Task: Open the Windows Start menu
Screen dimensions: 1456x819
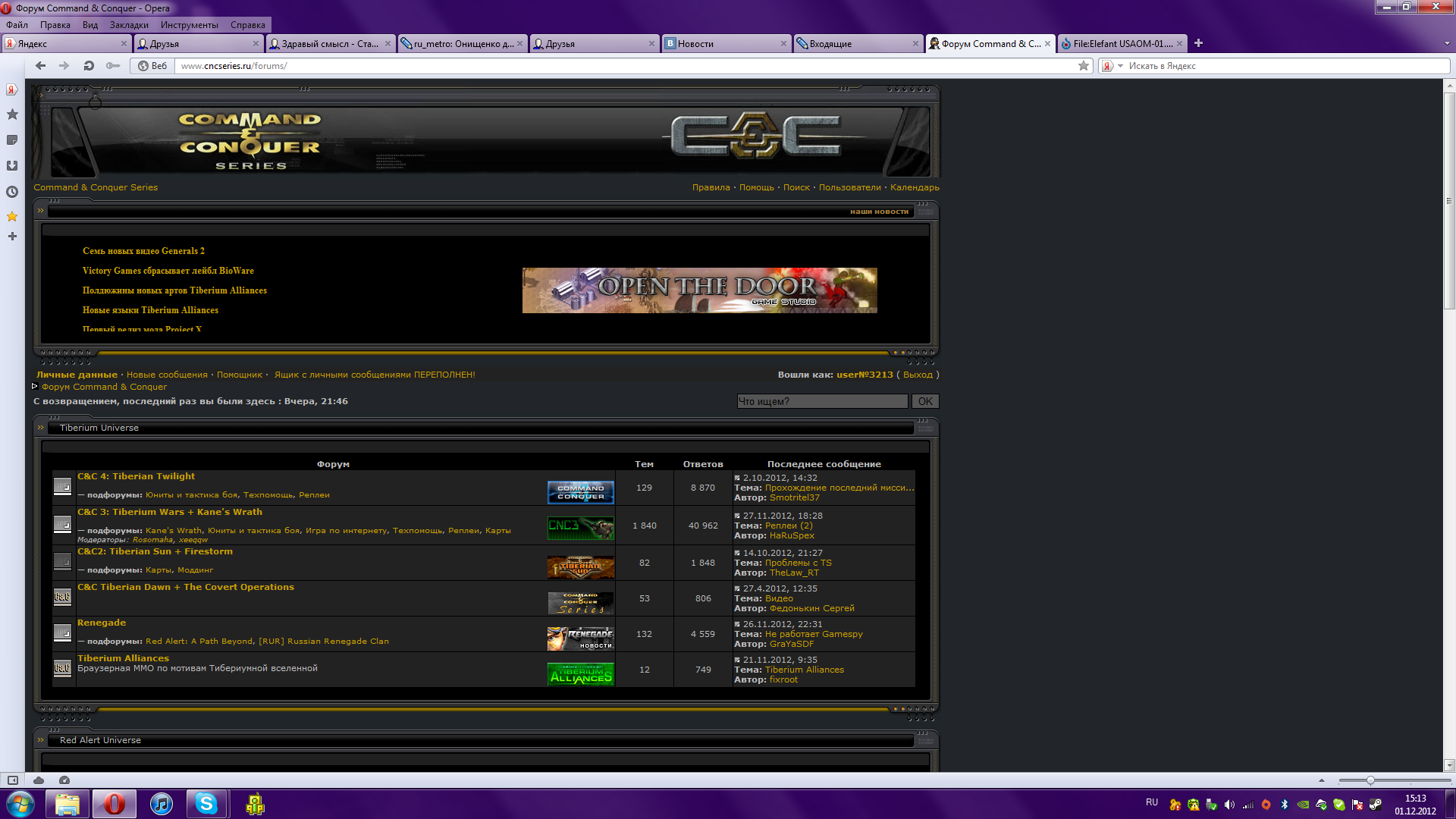Action: click(20, 804)
